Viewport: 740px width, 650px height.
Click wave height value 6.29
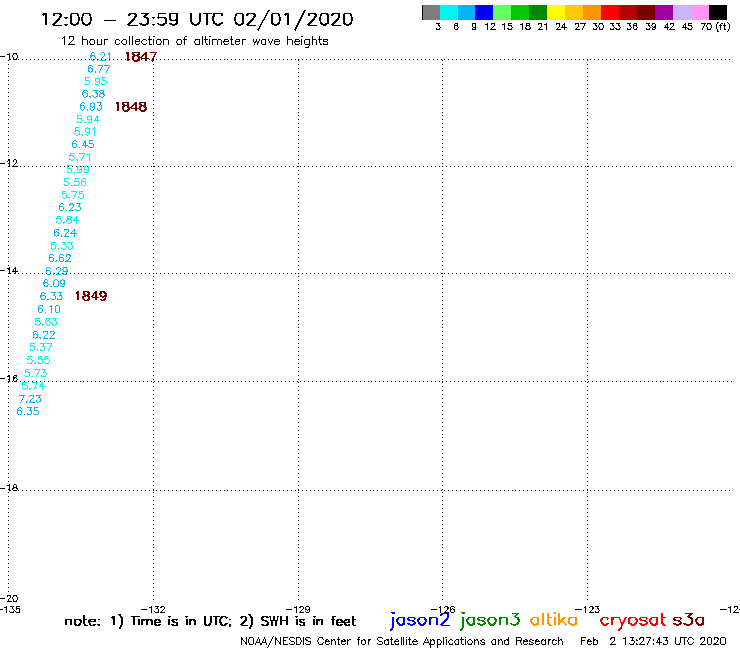tap(57, 271)
